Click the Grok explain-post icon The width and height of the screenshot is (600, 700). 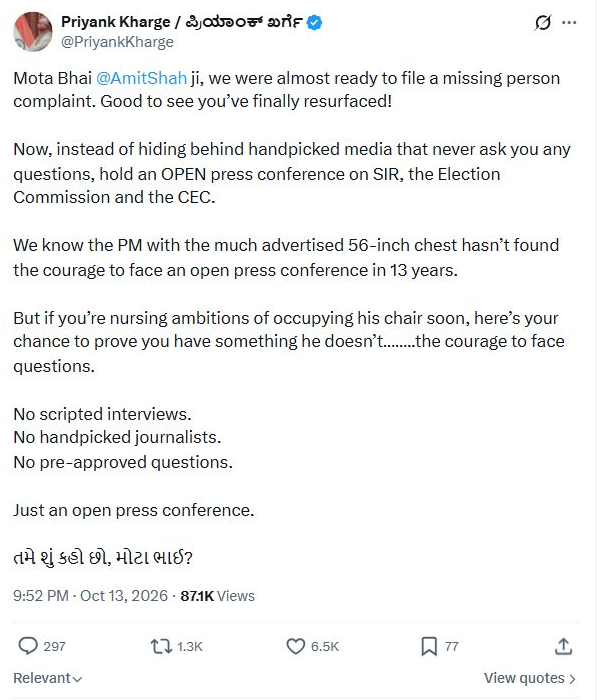543,22
